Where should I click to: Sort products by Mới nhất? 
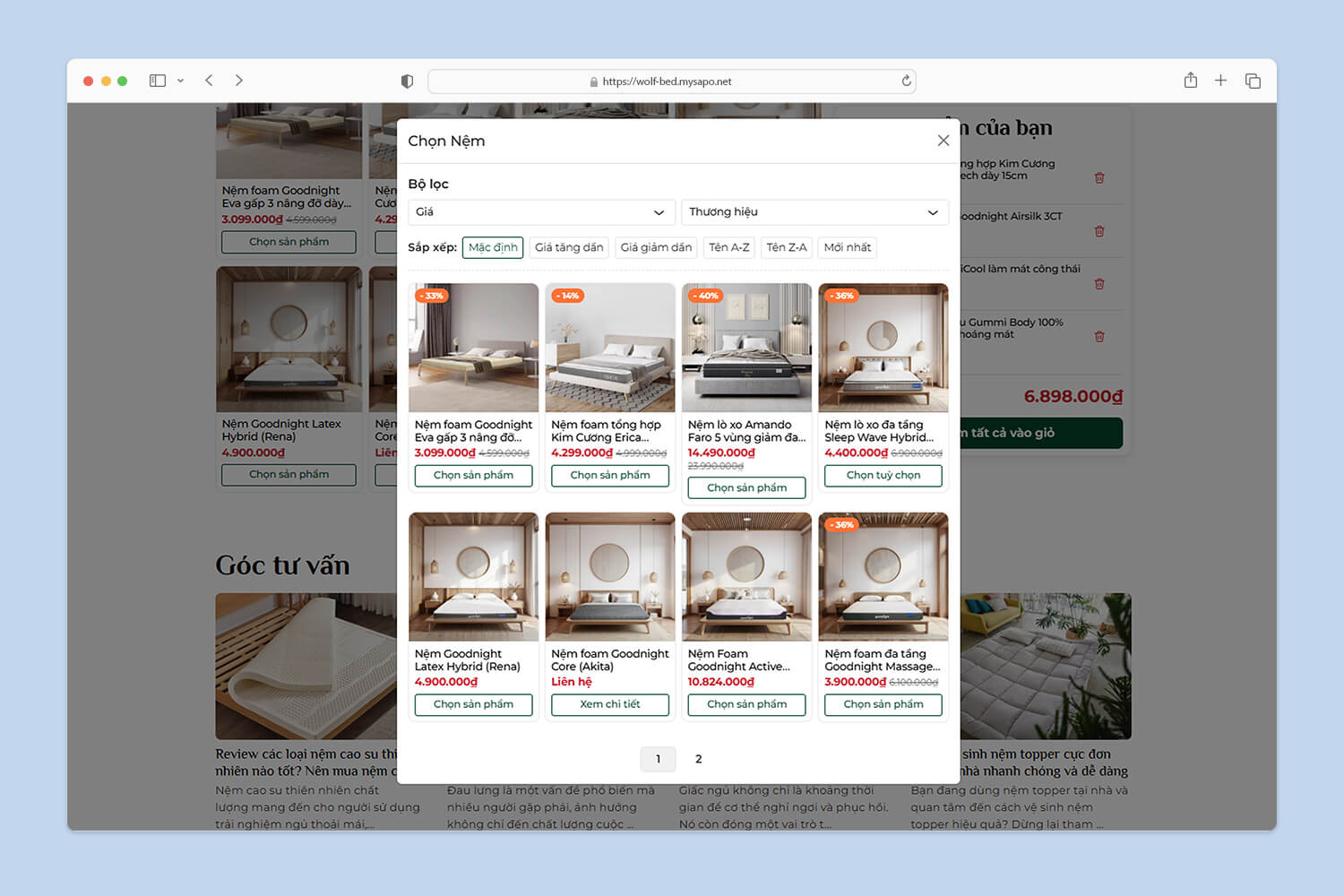(848, 247)
